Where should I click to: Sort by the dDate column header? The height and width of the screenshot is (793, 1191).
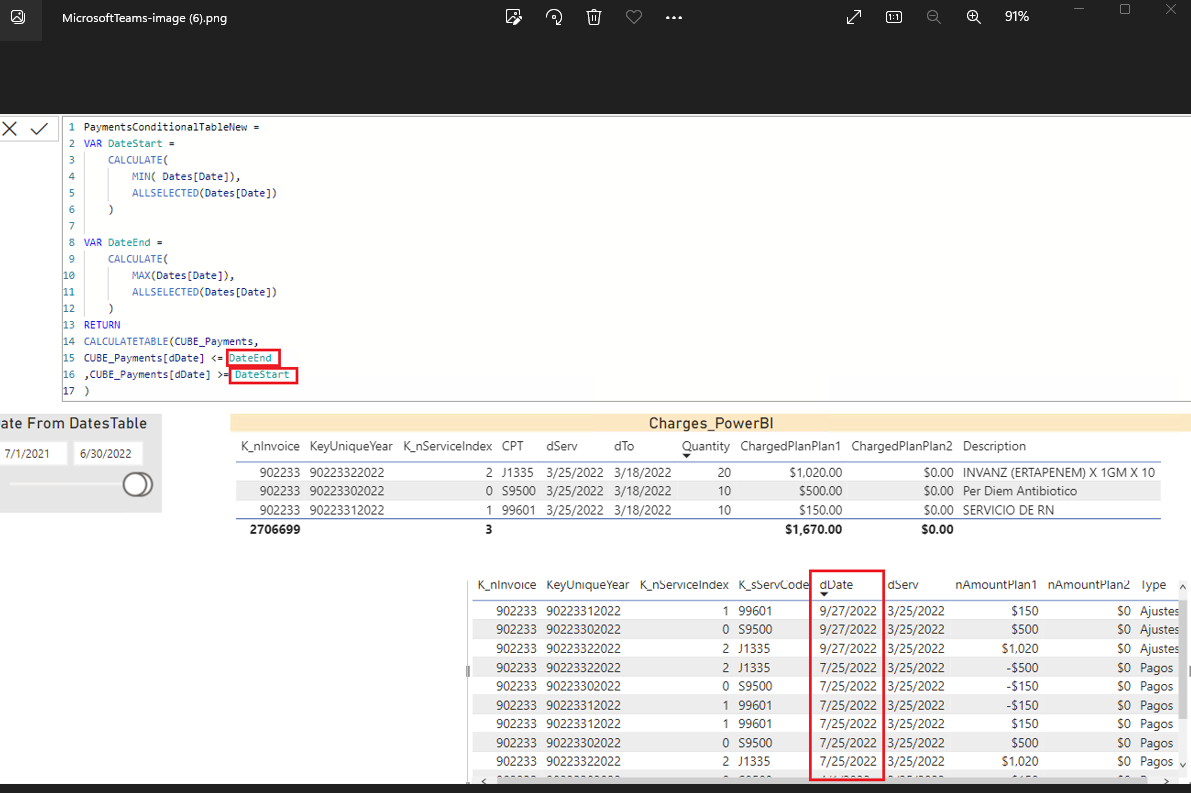(x=836, y=585)
